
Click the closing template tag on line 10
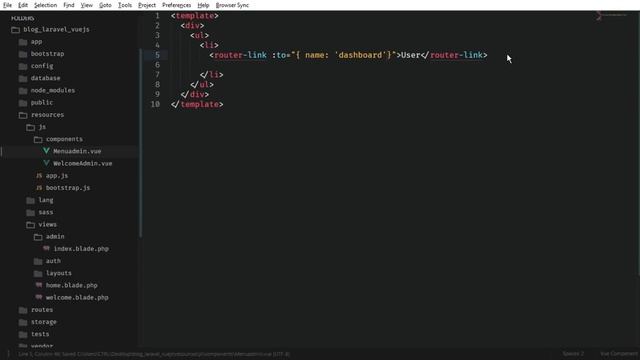pos(197,104)
